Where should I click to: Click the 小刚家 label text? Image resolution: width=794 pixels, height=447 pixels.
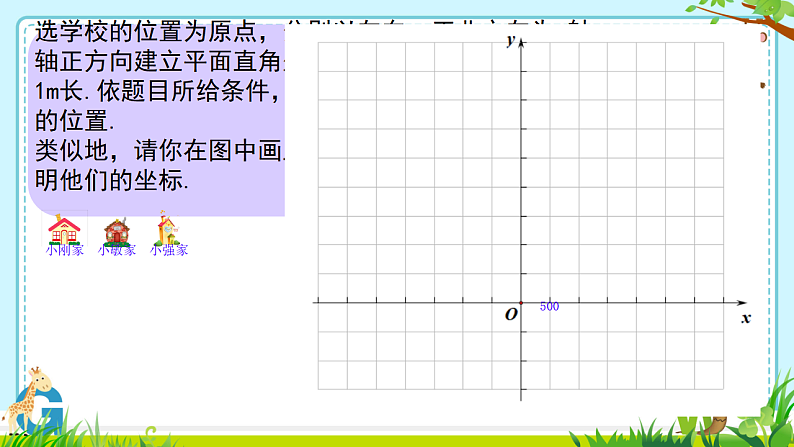pyautogui.click(x=64, y=250)
